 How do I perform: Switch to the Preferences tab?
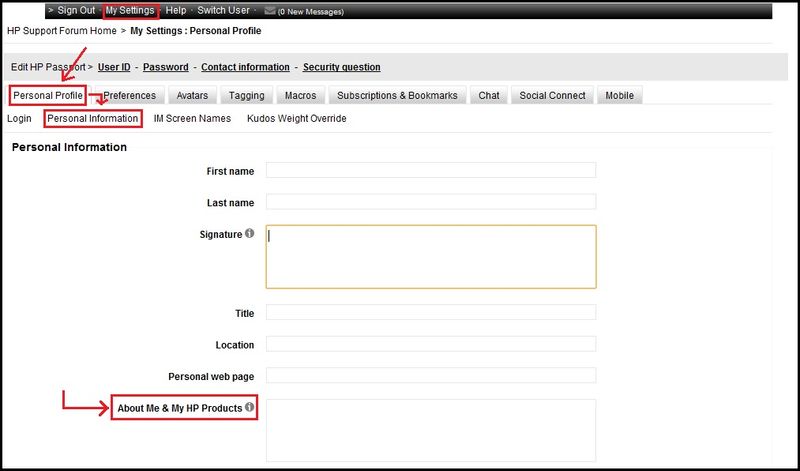point(130,95)
